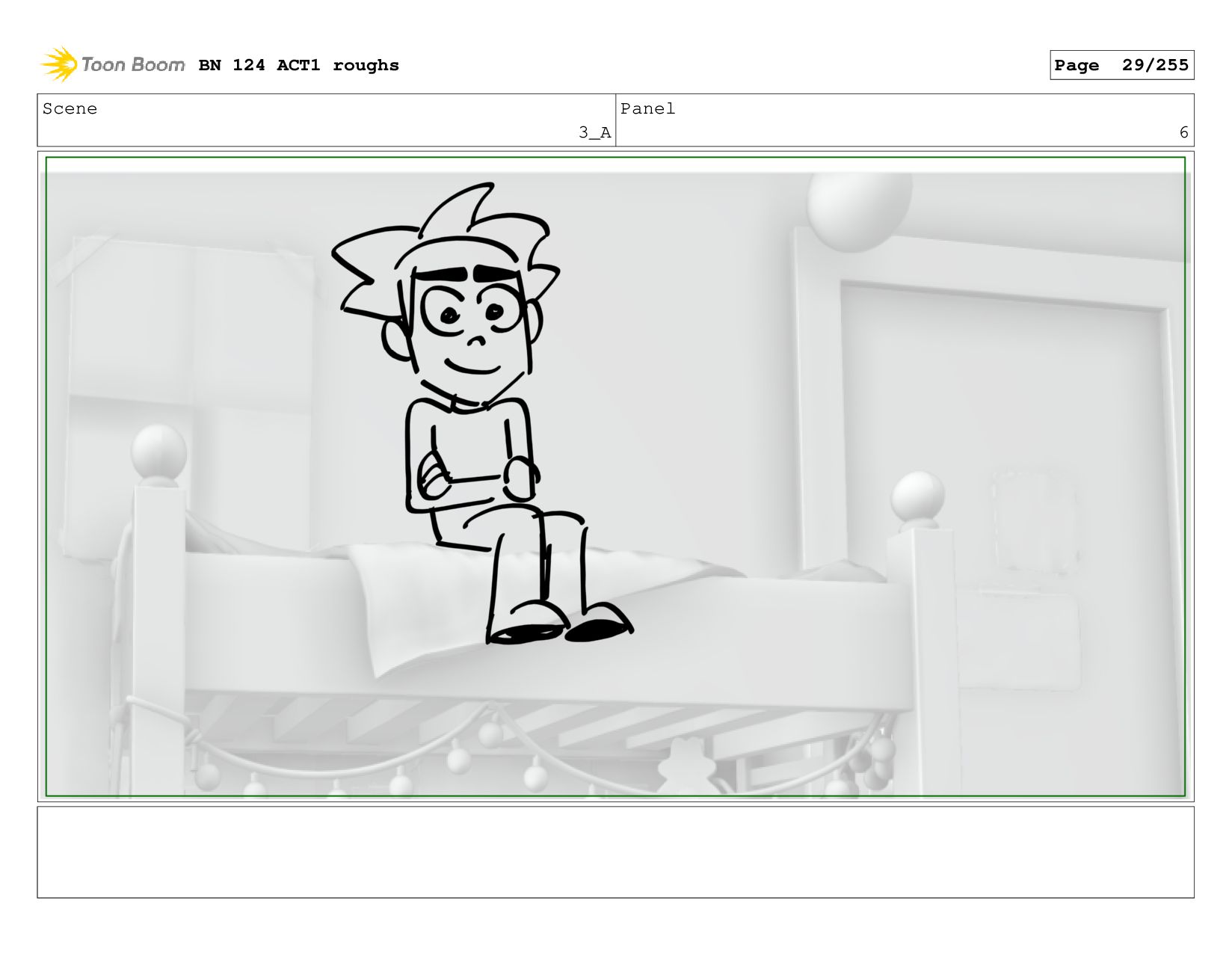The image size is (1232, 954).
Task: Click the Toon Boom logo
Action: click(112, 64)
